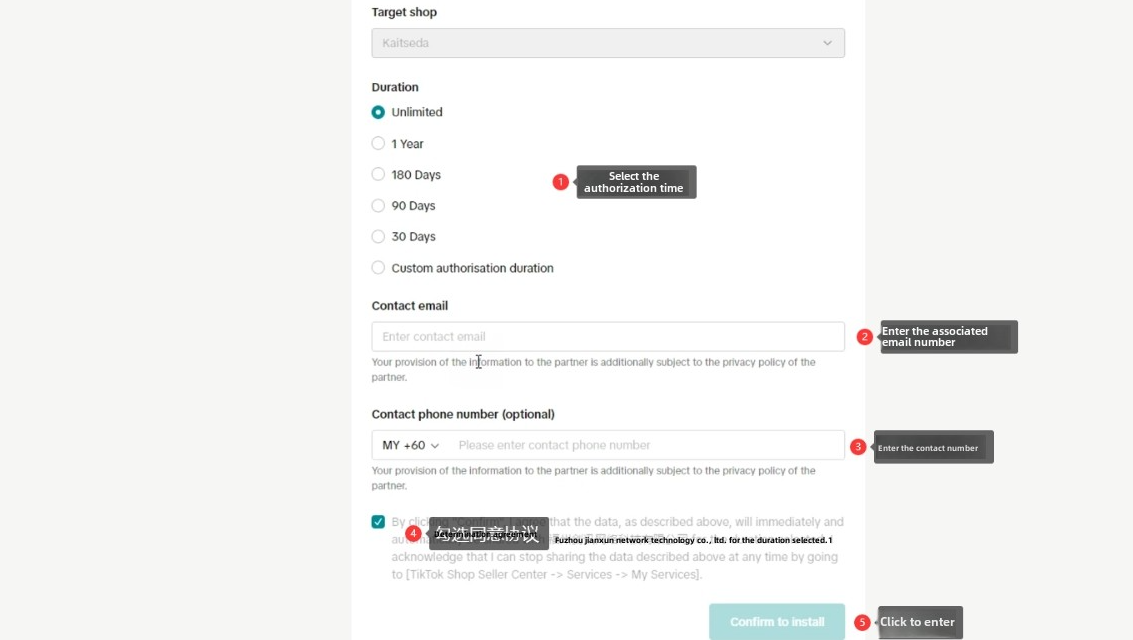Click the red step 4 marker badge
The width and height of the screenshot is (1133, 640).
(413, 533)
